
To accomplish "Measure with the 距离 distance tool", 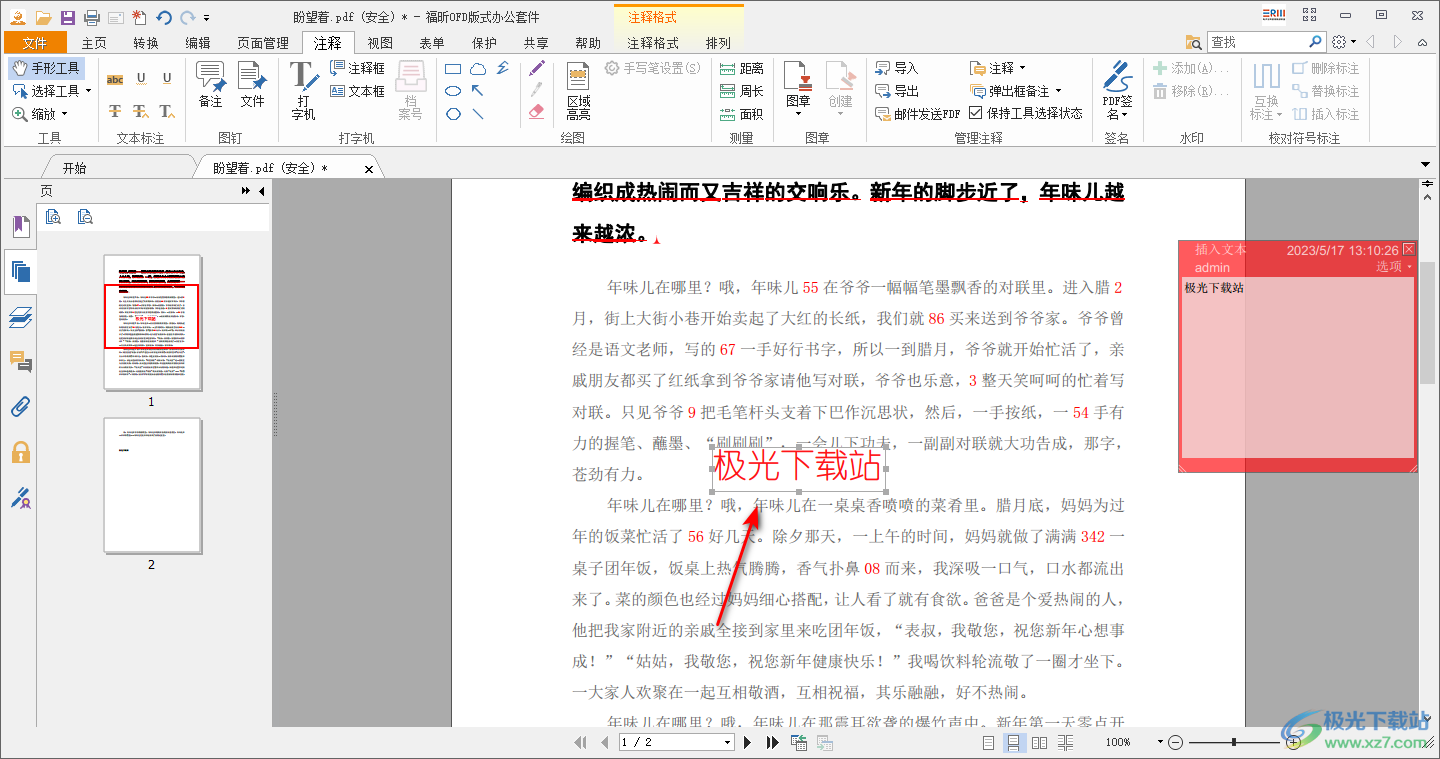I will pos(742,68).
